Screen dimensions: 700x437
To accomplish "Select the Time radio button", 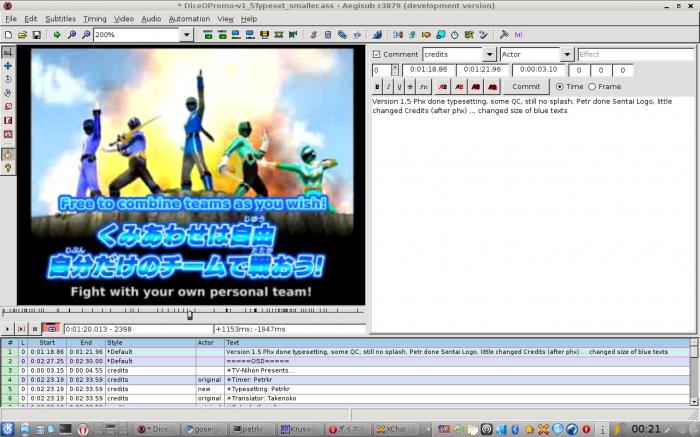I will [x=559, y=87].
